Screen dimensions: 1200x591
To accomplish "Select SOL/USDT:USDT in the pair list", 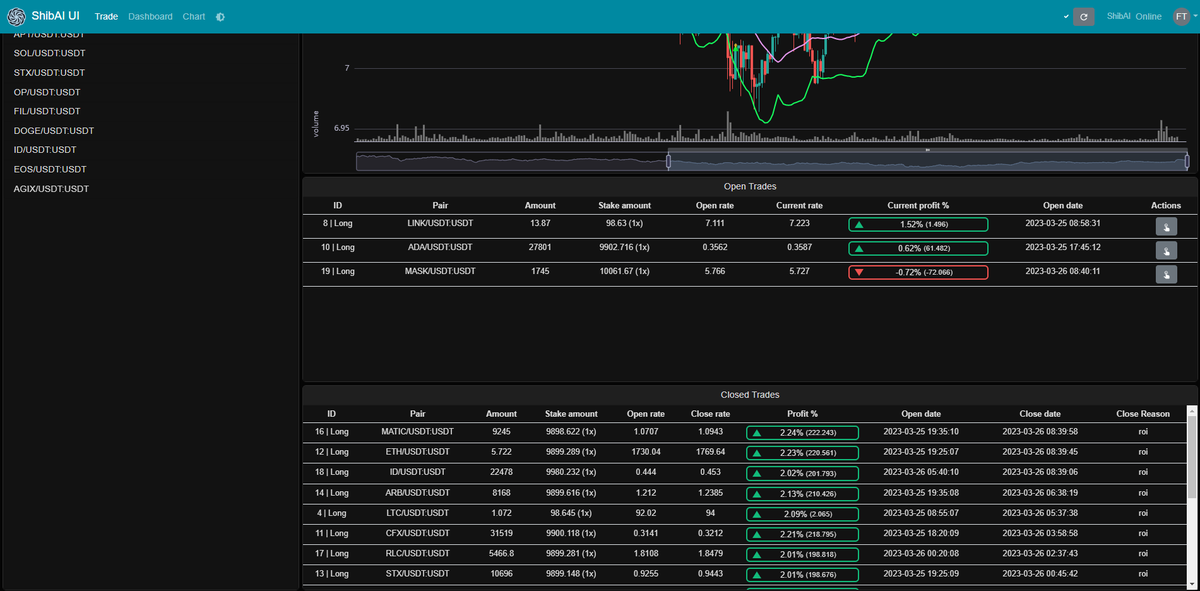I will pyautogui.click(x=49, y=53).
